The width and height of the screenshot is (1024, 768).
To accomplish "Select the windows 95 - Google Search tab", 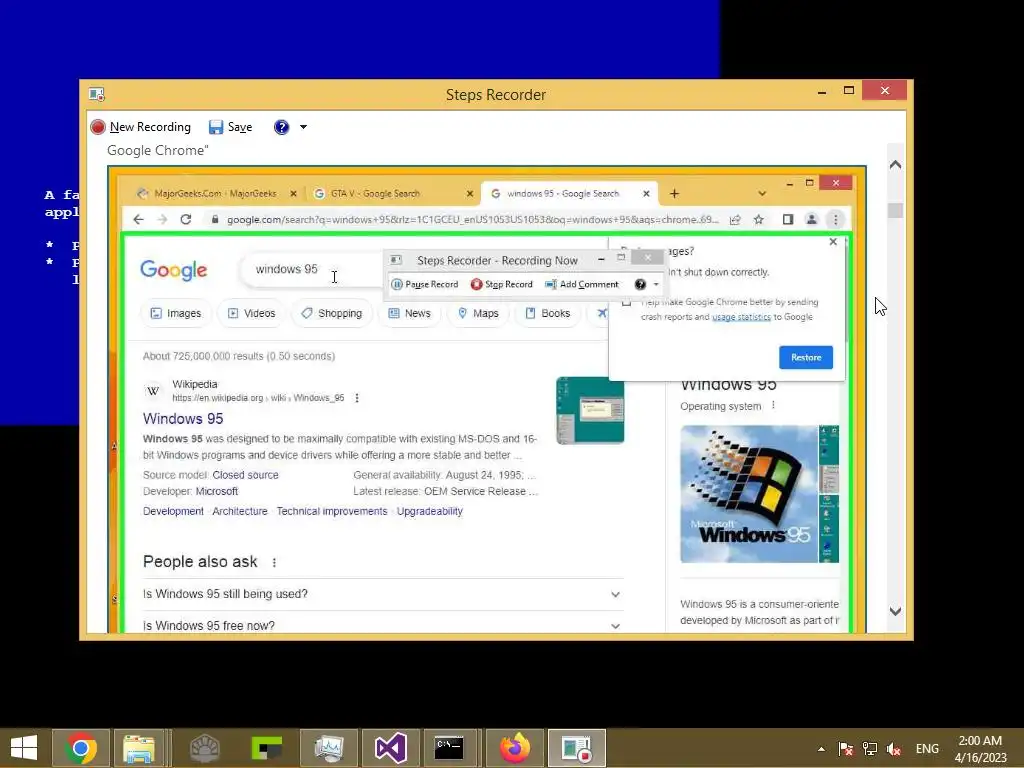I will 563,193.
